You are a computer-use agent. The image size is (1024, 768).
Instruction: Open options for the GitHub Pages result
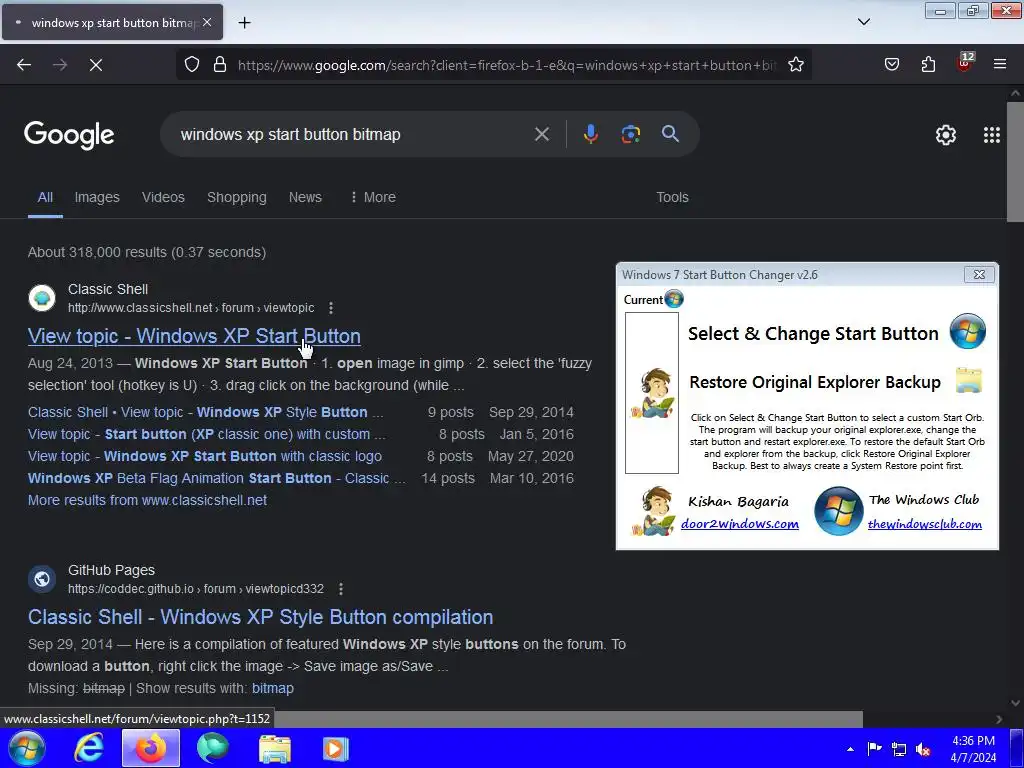tap(341, 589)
